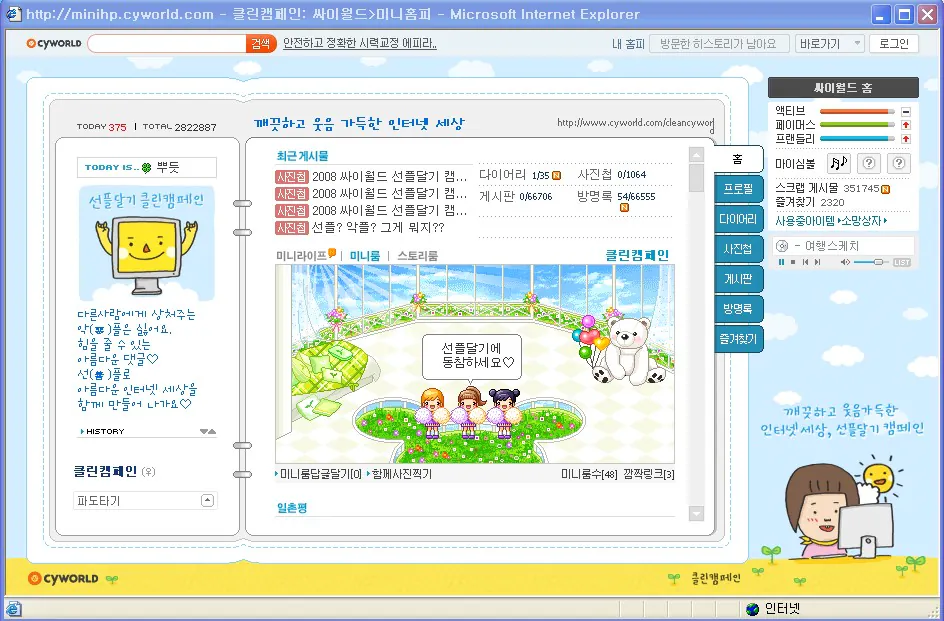
Task: Click the orange 액티브 gauge bar
Action: tap(857, 111)
